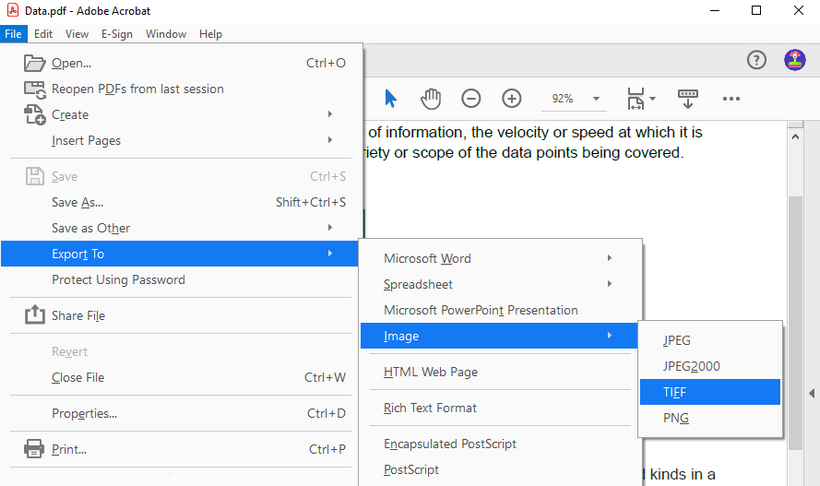
Task: Select the Export To menu item
Action: [180, 254]
